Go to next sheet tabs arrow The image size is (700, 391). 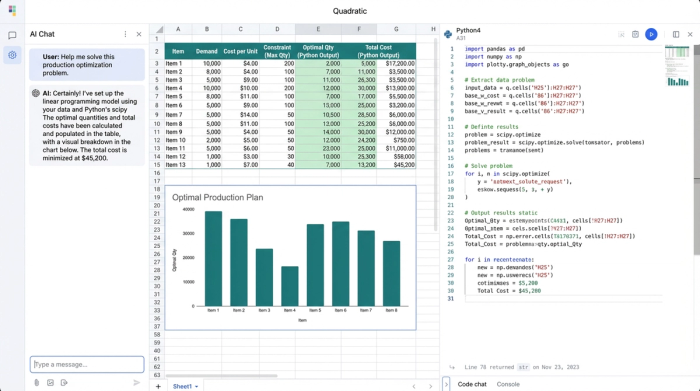(x=430, y=386)
